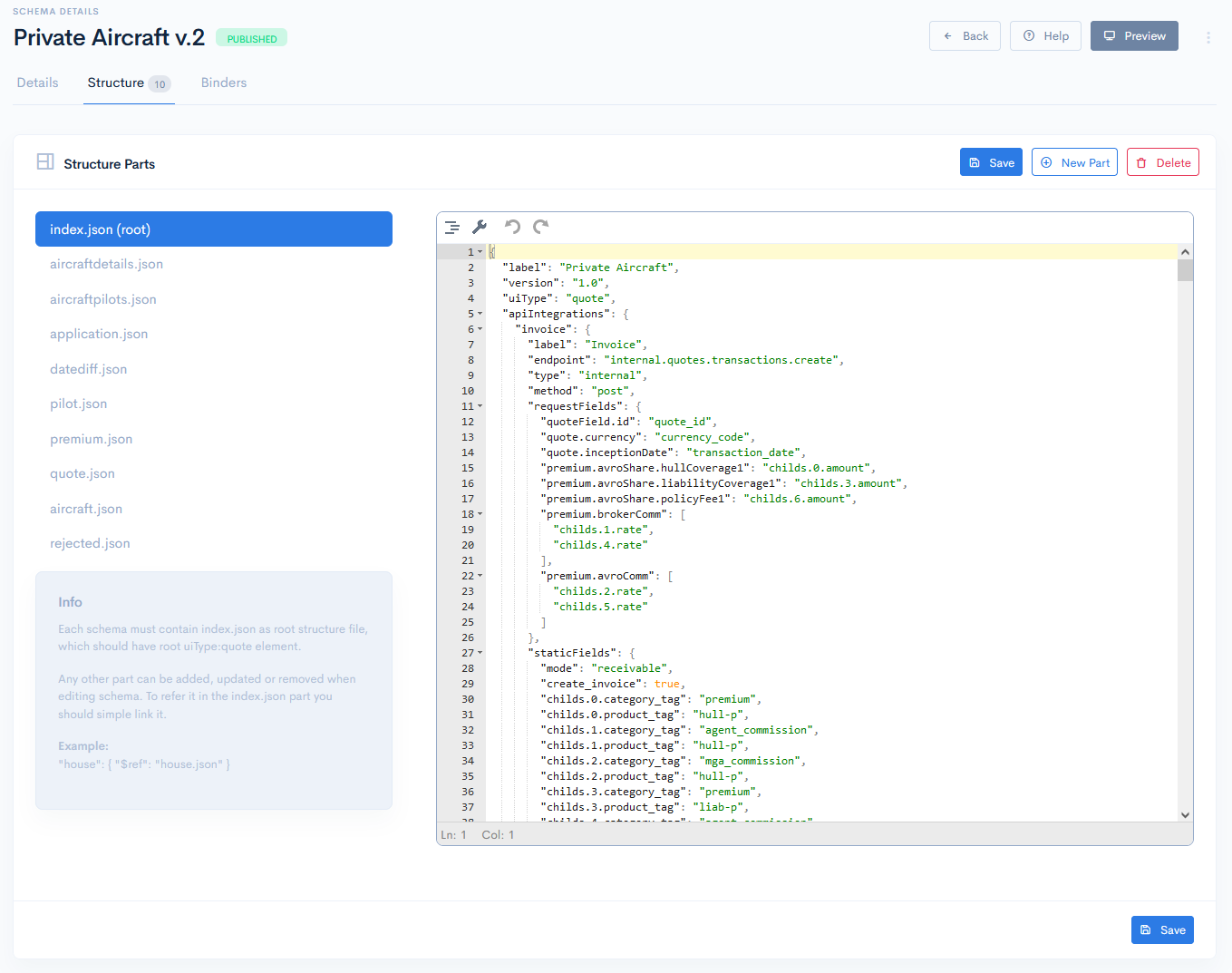Collapse the root JSON object at line 1
Screen dimensions: 1232x973
[479, 250]
